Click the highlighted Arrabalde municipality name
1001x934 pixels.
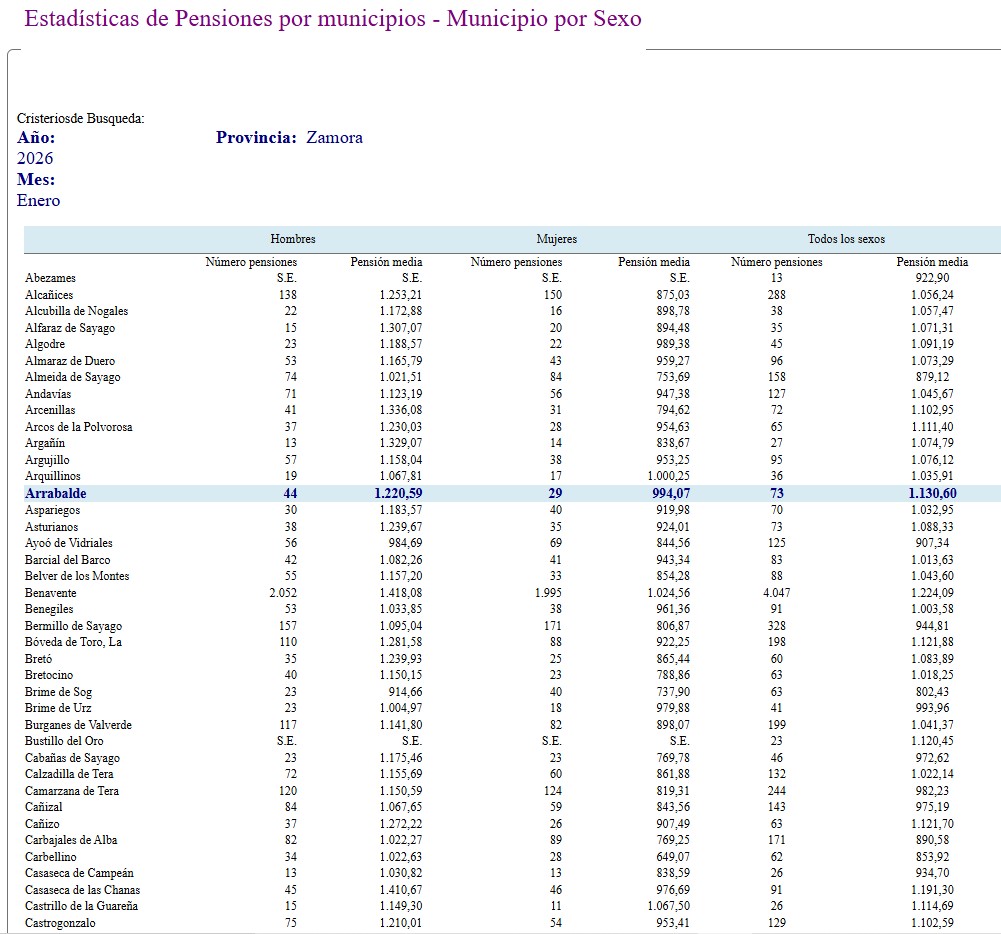click(56, 493)
